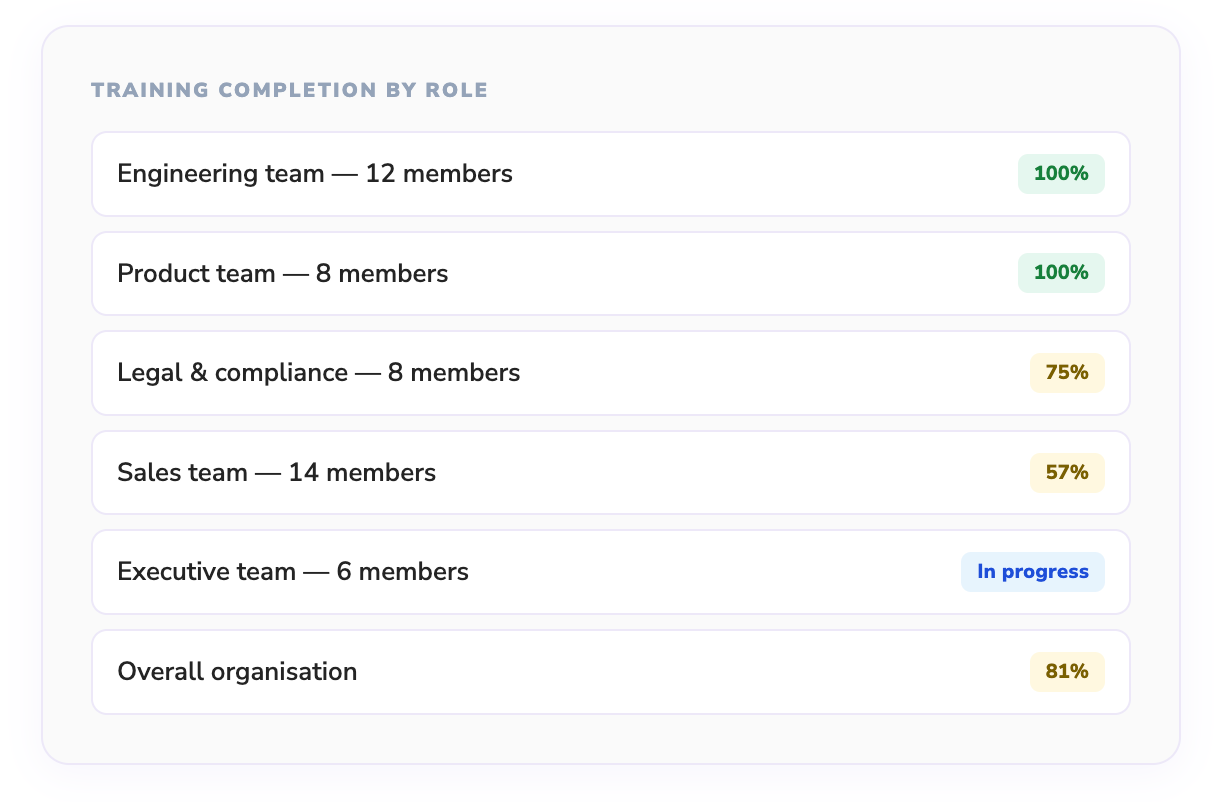The image size is (1230, 802).
Task: Select the Engineering team row
Action: 610,173
